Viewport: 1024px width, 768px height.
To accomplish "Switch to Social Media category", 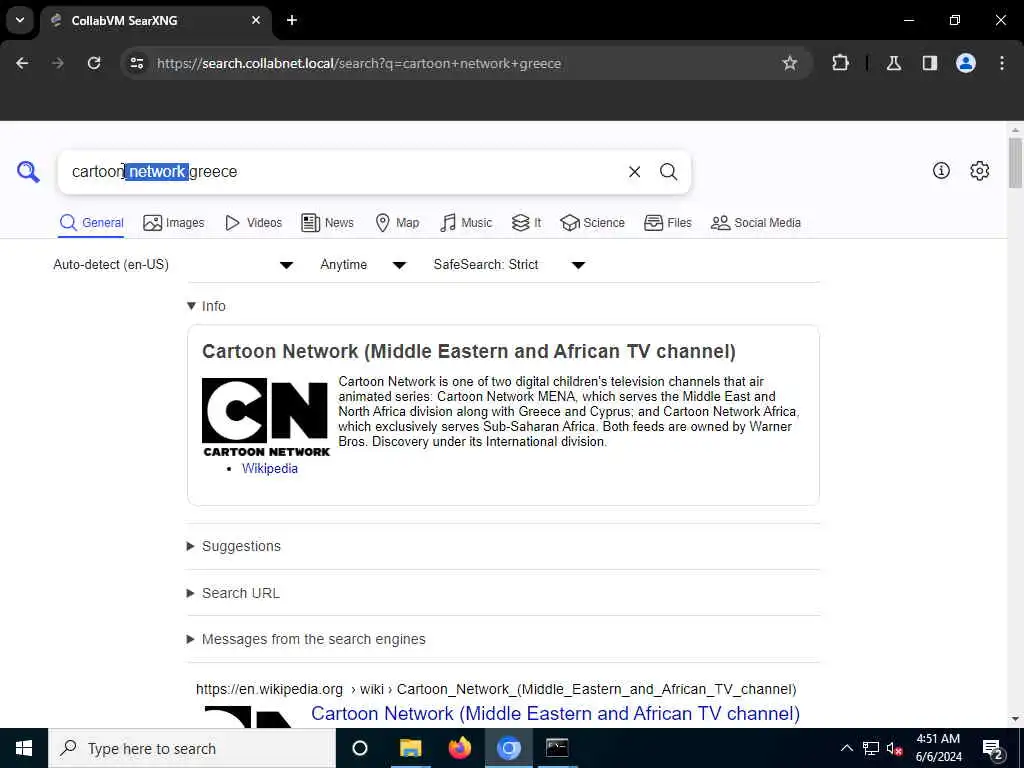I will coord(756,223).
